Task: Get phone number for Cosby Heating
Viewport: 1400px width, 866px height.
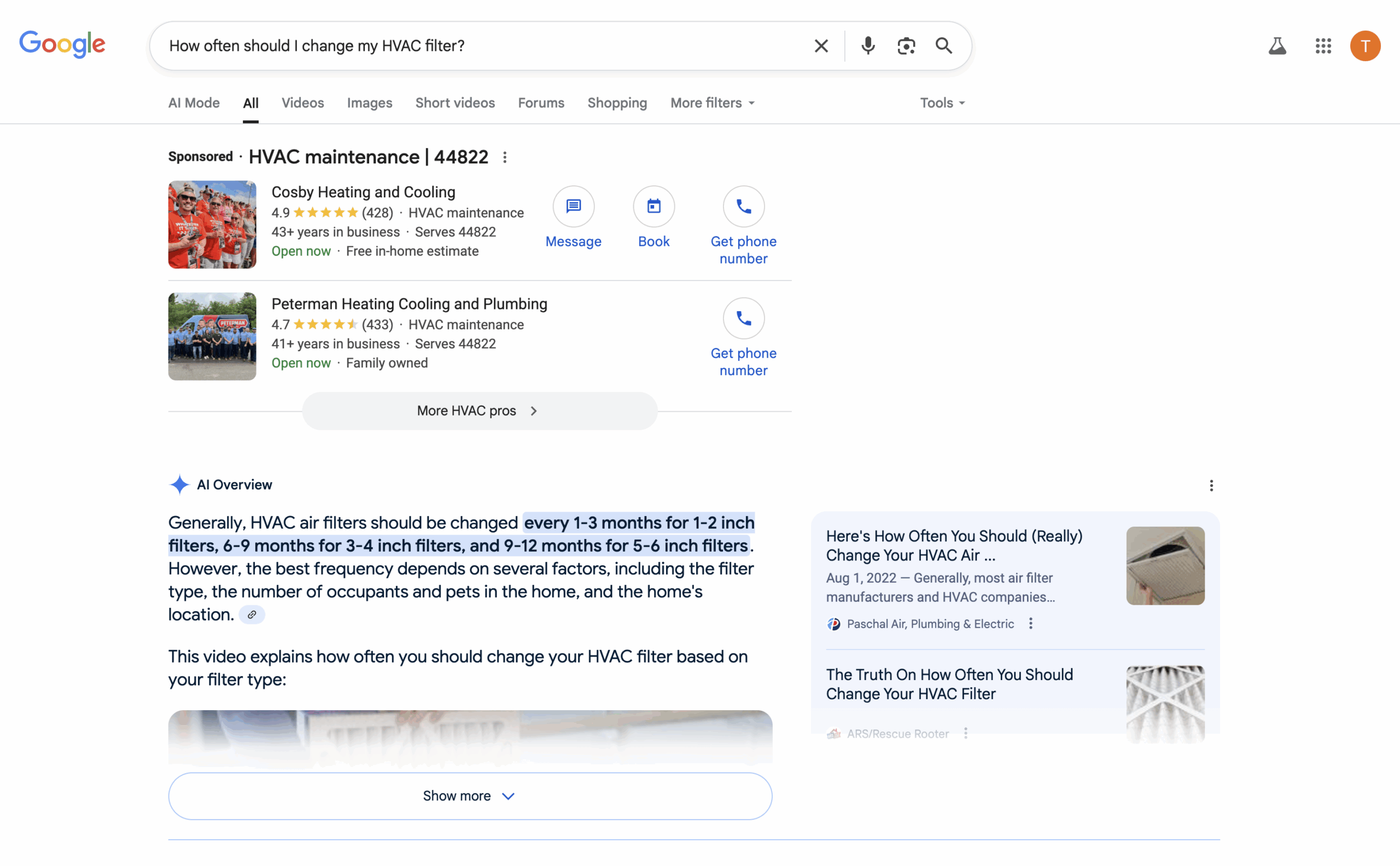Action: point(743,226)
